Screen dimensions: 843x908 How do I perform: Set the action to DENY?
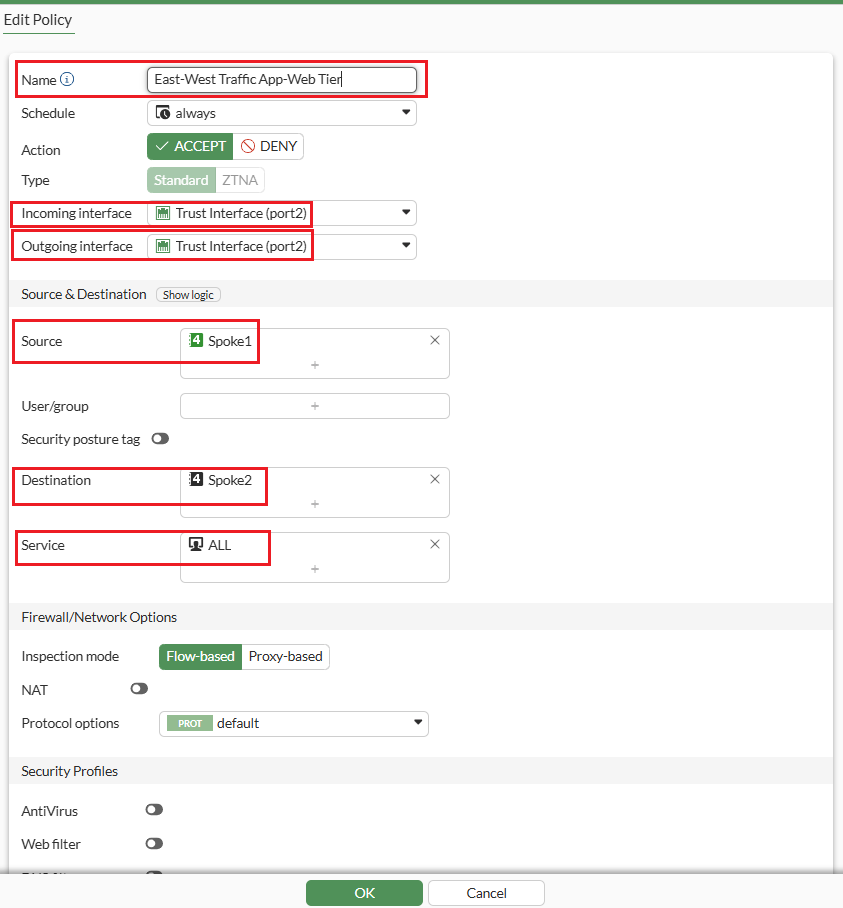point(269,147)
